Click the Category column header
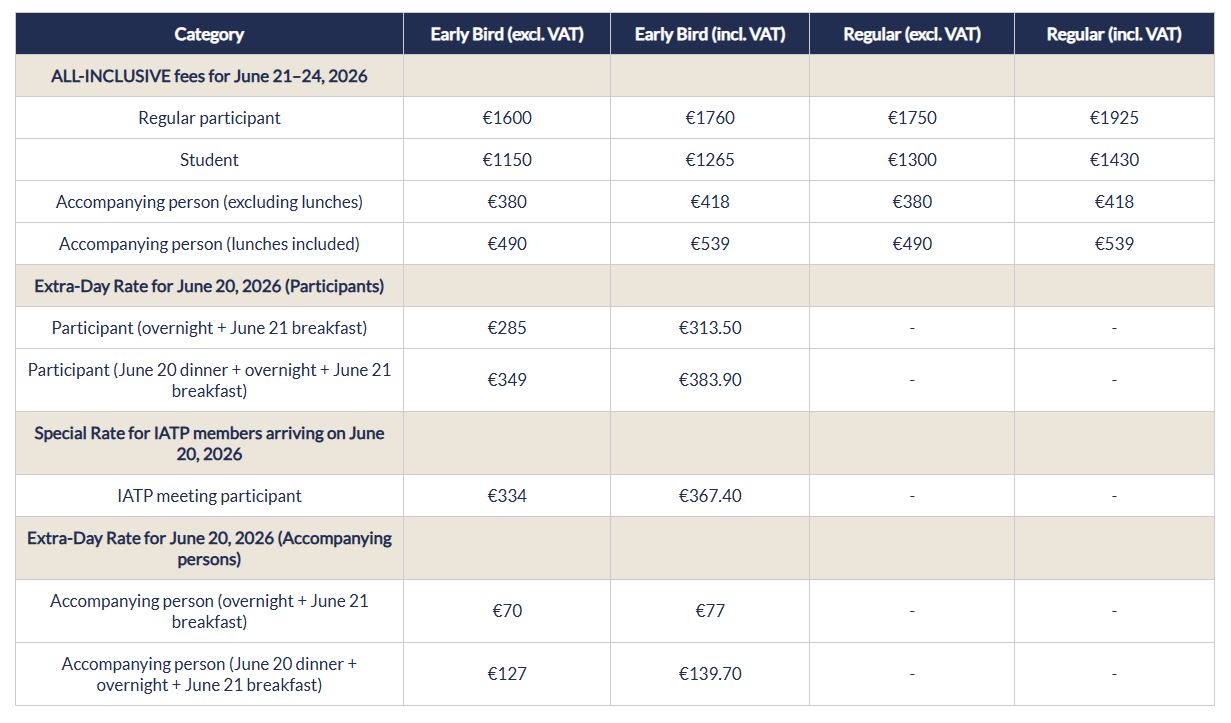Screen dimensions: 1231x723 pos(209,34)
